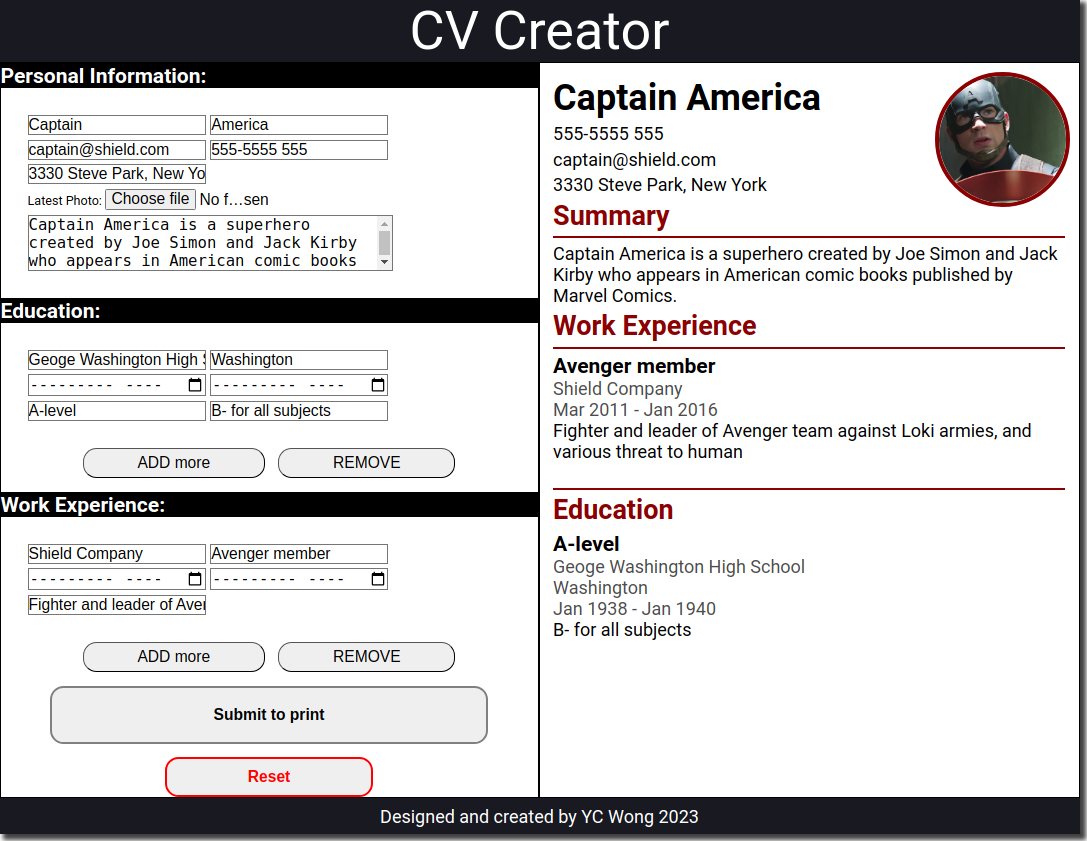Focus the last name field 'America'
The width and height of the screenshot is (1087, 841).
click(299, 125)
